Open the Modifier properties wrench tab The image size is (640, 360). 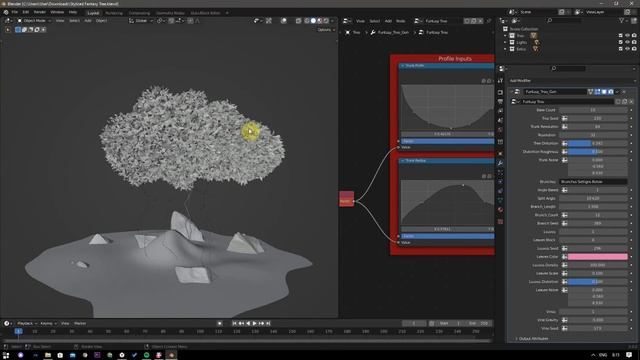pyautogui.click(x=500, y=163)
